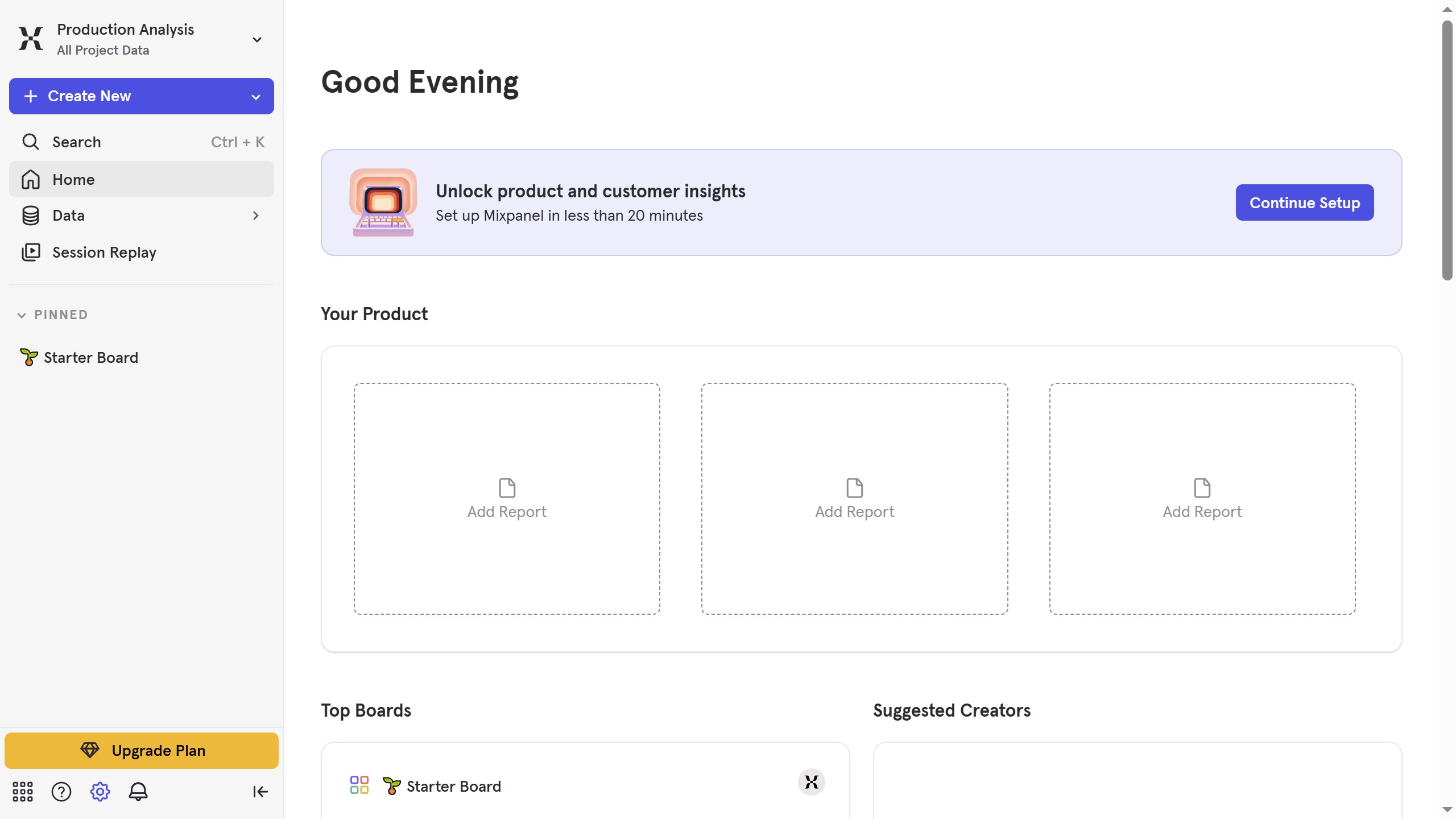Click the diamond icon in Upgrade Plan

(x=89, y=750)
